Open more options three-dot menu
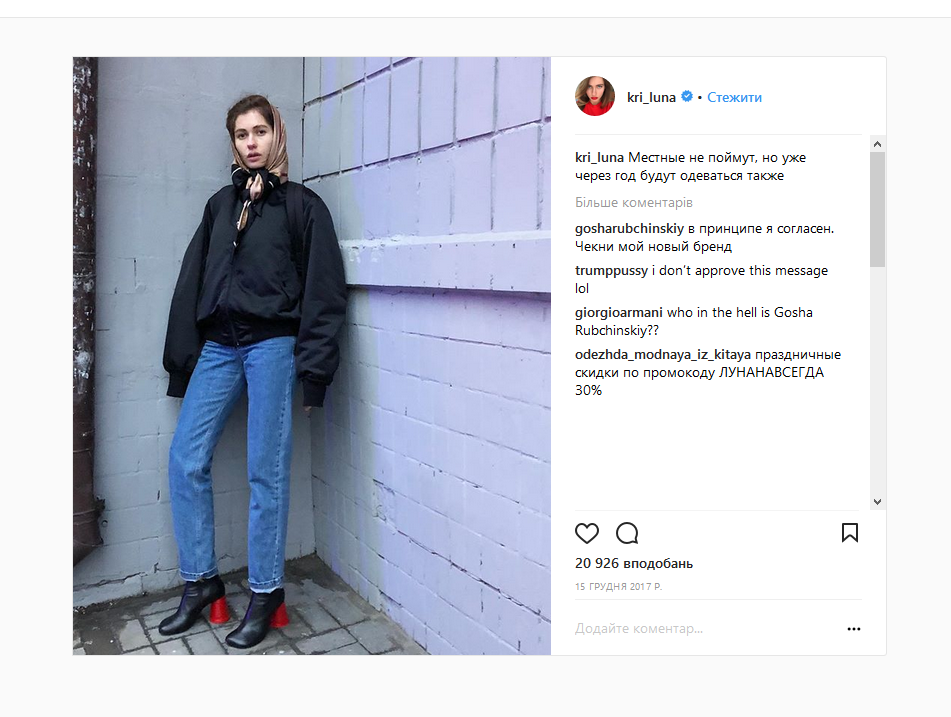Screen dimensions: 951x717 coord(854,629)
